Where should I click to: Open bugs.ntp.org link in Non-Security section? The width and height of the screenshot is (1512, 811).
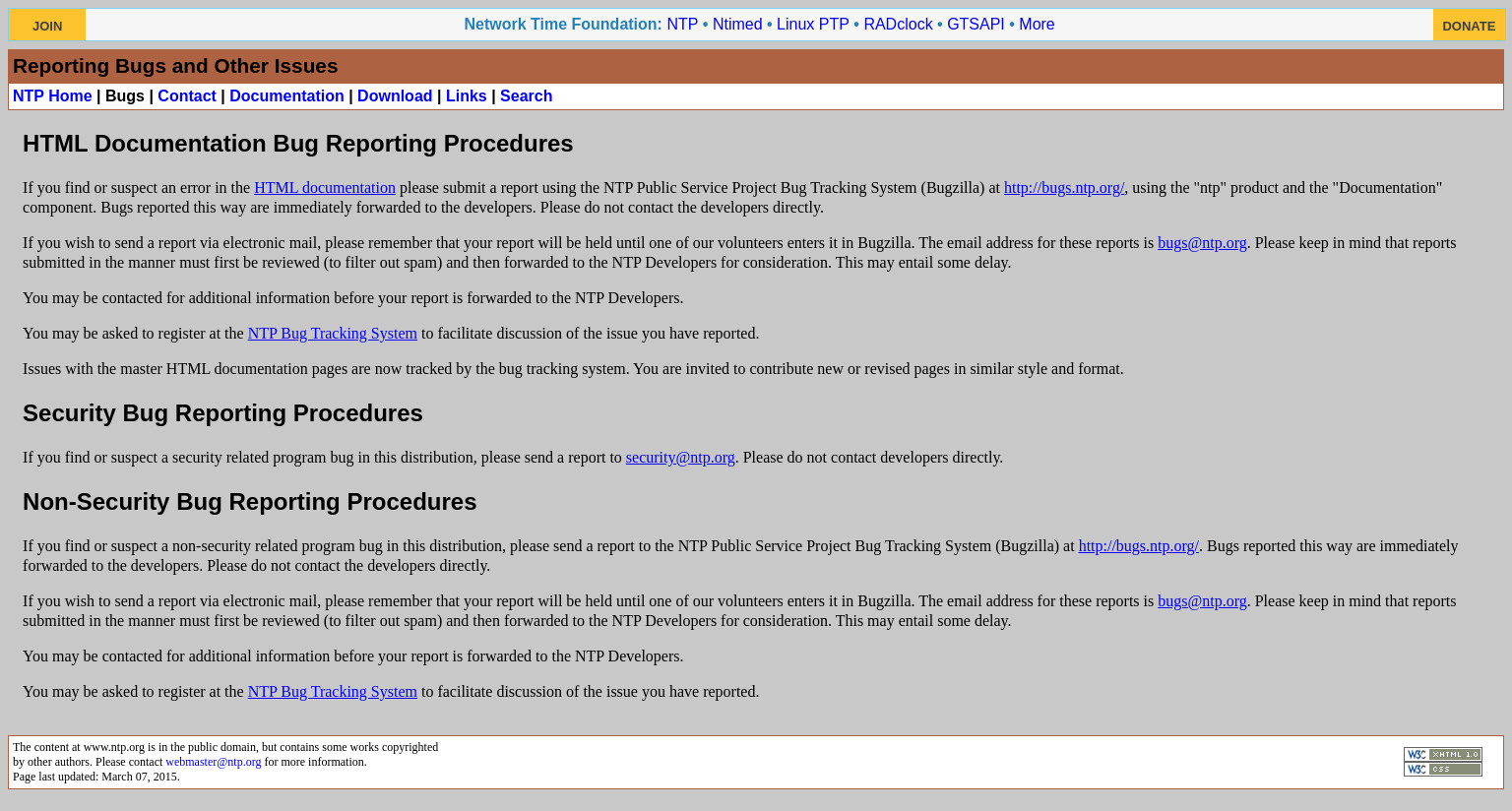click(x=1139, y=546)
